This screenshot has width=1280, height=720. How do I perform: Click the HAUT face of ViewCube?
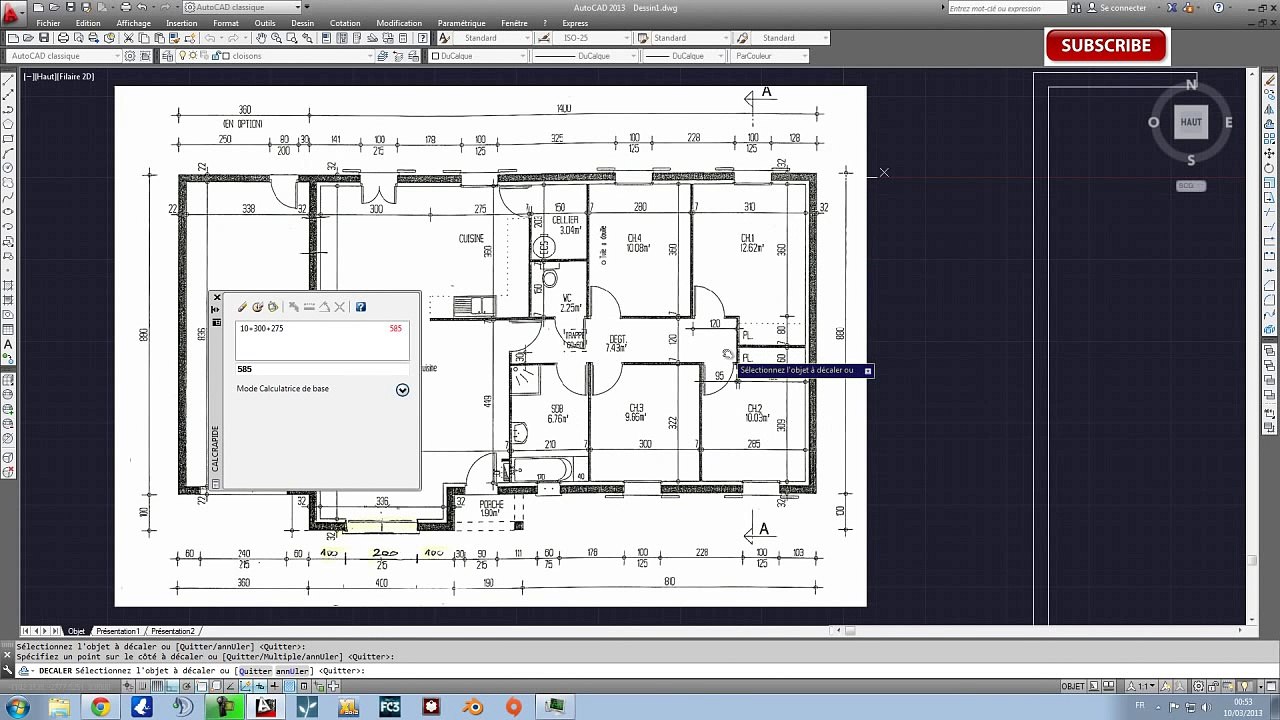click(1191, 122)
